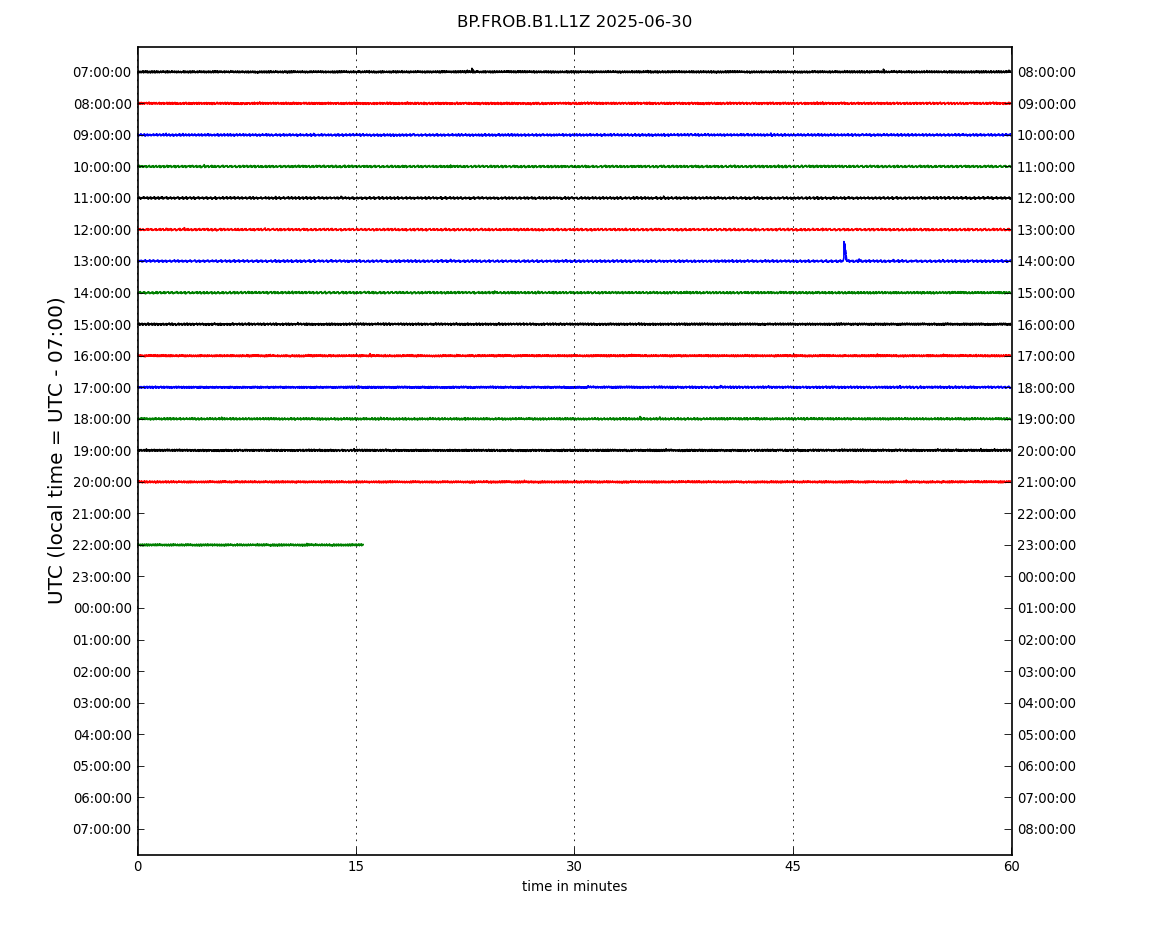Click the left-axis label 02:00:00
Screen dimensions: 1150x950
click(102, 672)
